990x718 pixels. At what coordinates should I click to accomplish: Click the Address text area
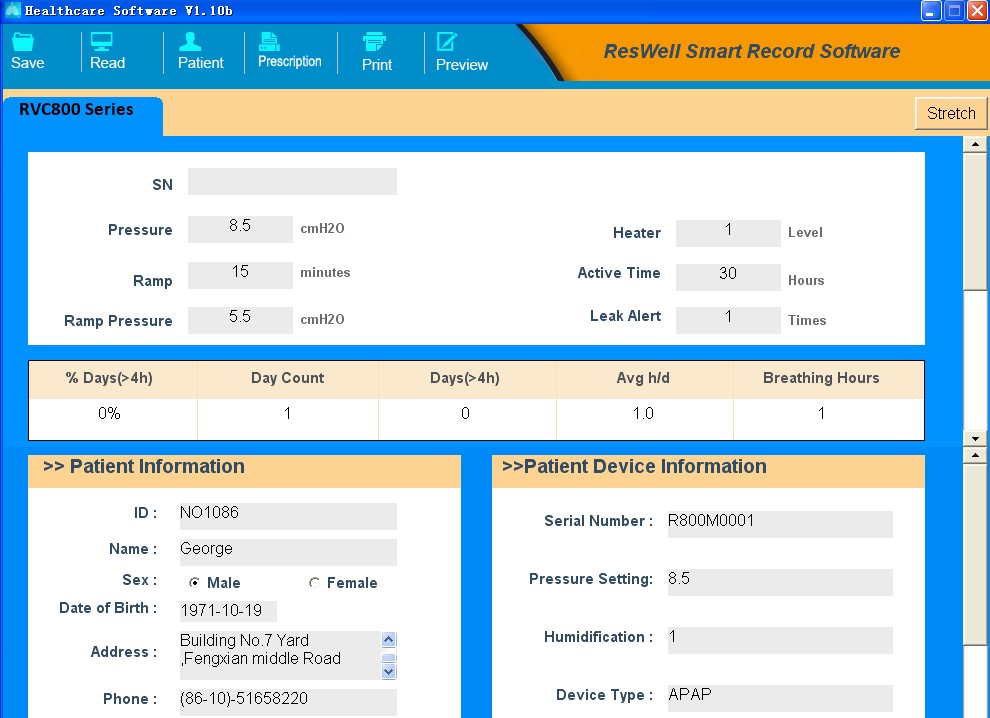[281, 655]
